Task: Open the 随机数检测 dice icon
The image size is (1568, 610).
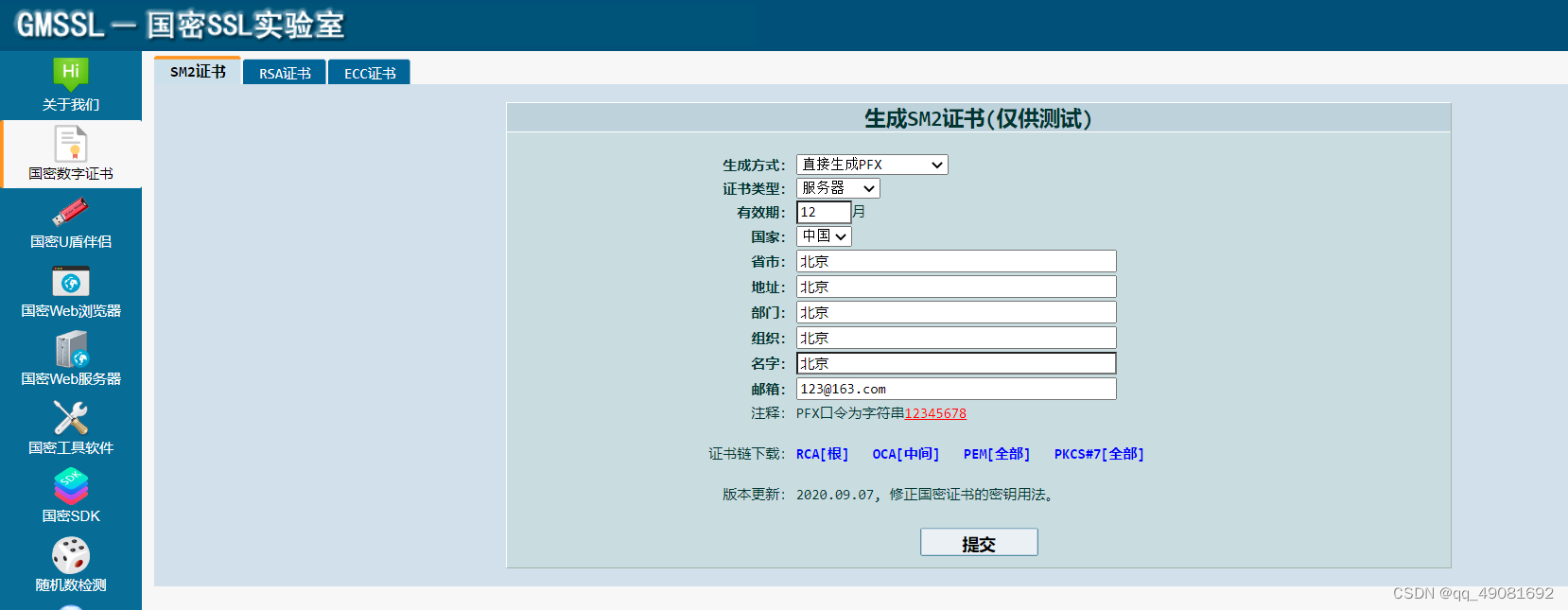Action: [x=70, y=555]
